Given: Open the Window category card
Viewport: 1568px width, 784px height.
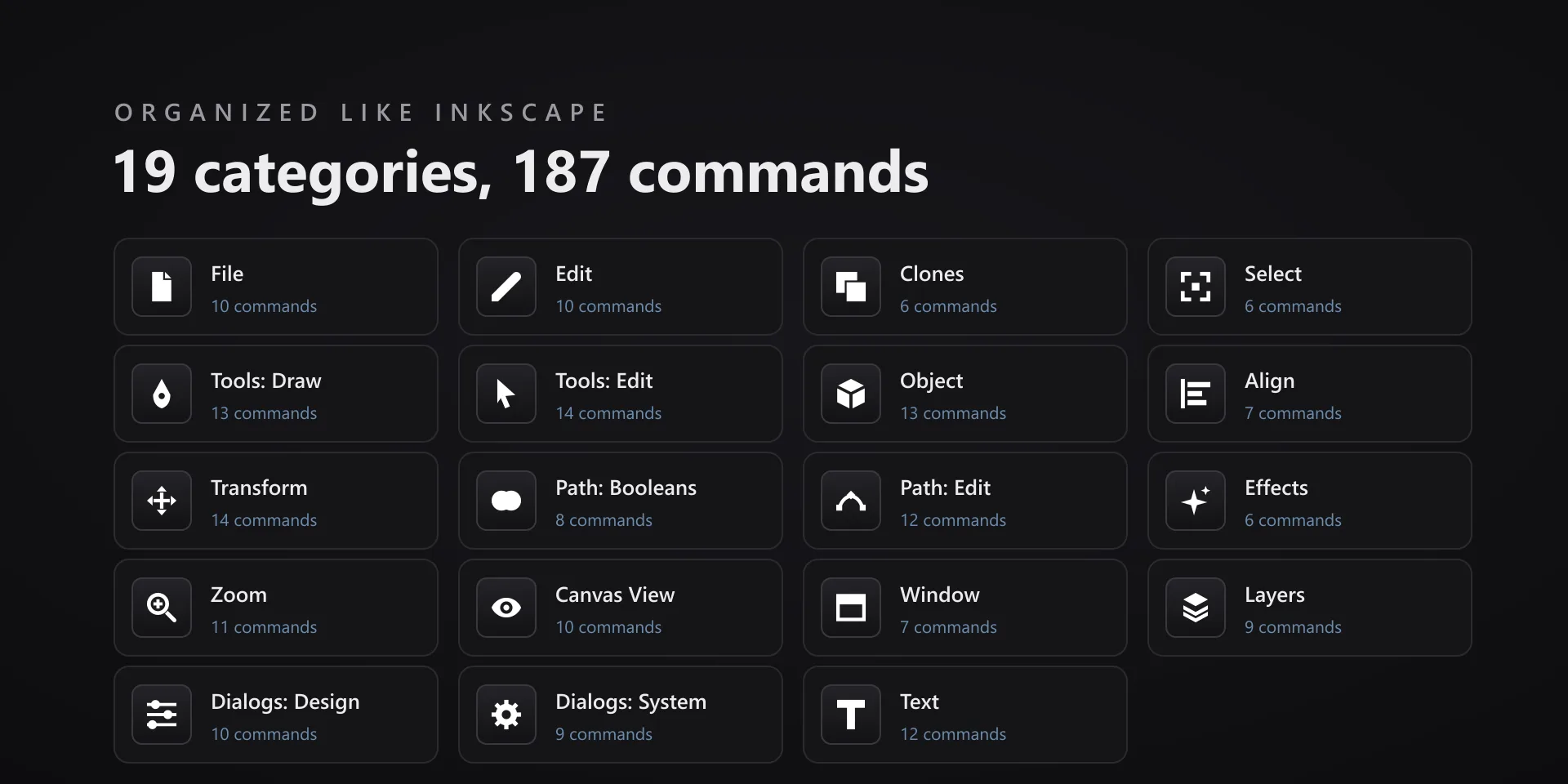Looking at the screenshot, I should click(x=965, y=608).
